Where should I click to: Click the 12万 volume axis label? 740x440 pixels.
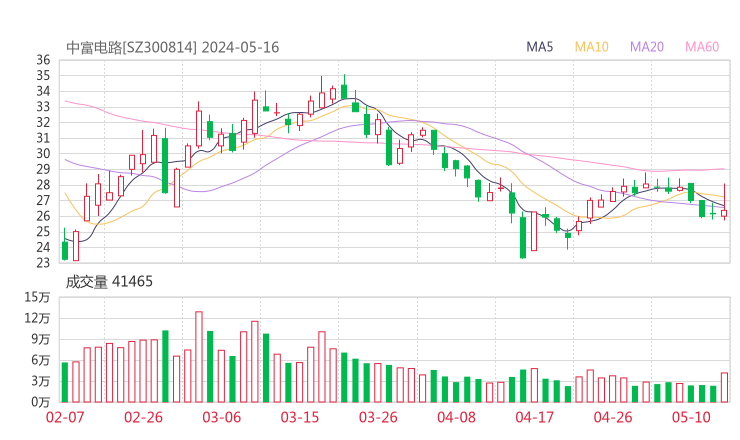pos(37,318)
